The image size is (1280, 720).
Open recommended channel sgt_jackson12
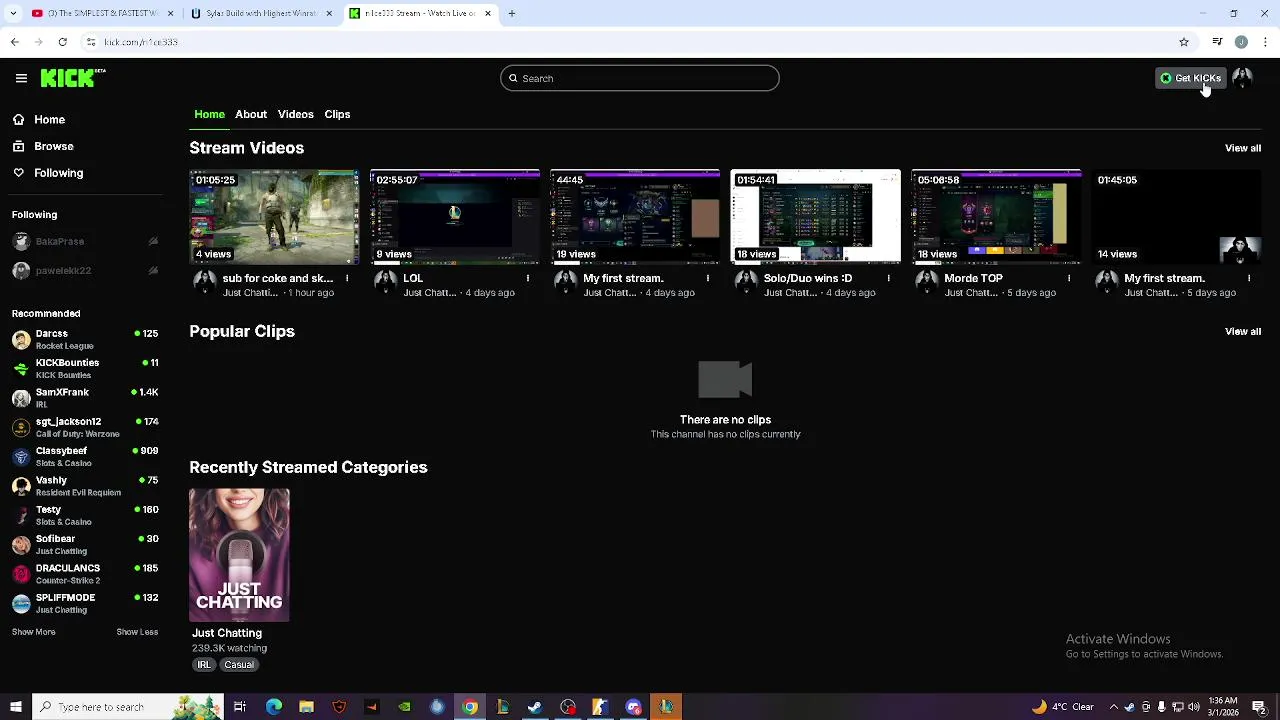pyautogui.click(x=84, y=427)
